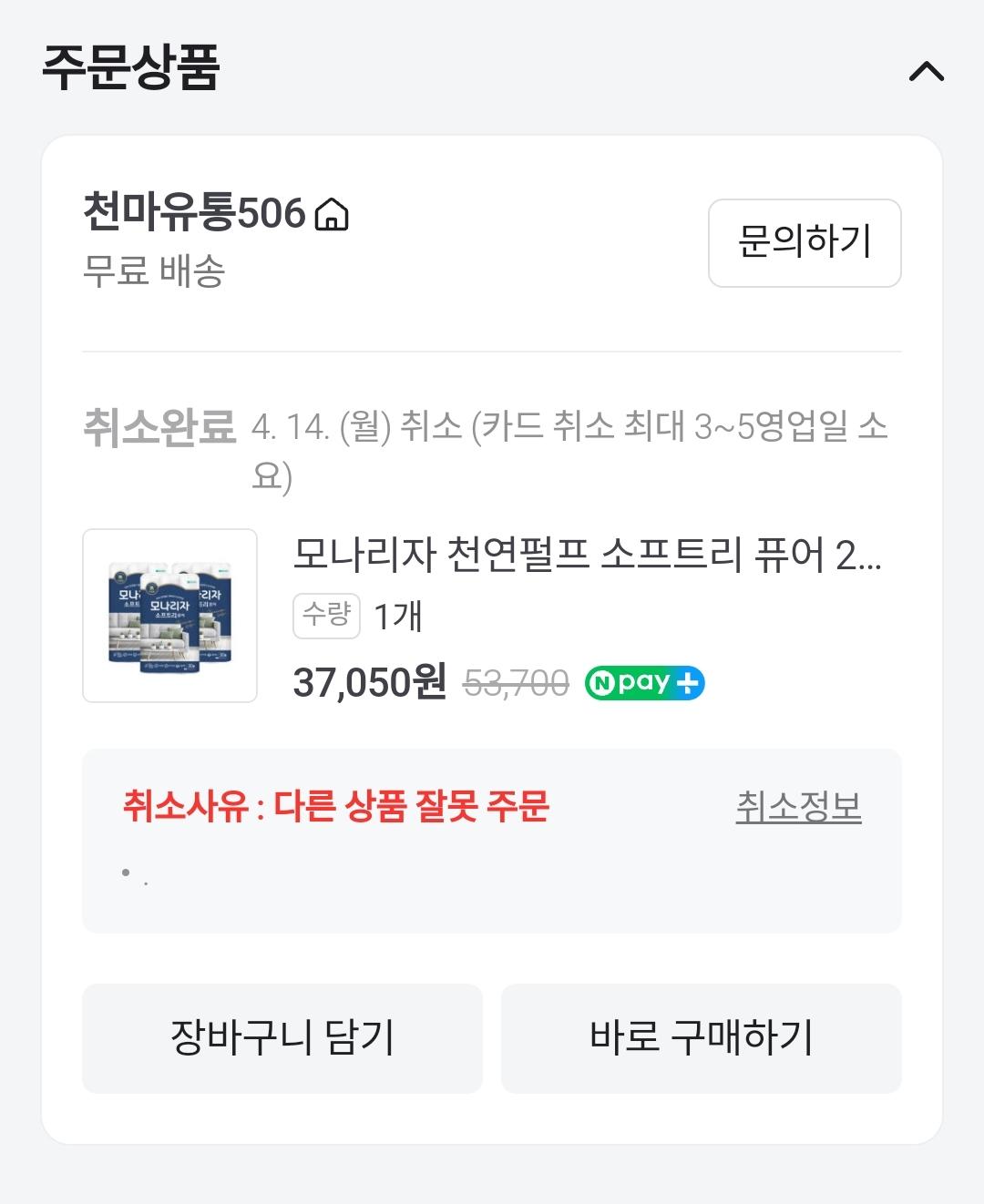View 취소정보 details link

click(798, 807)
